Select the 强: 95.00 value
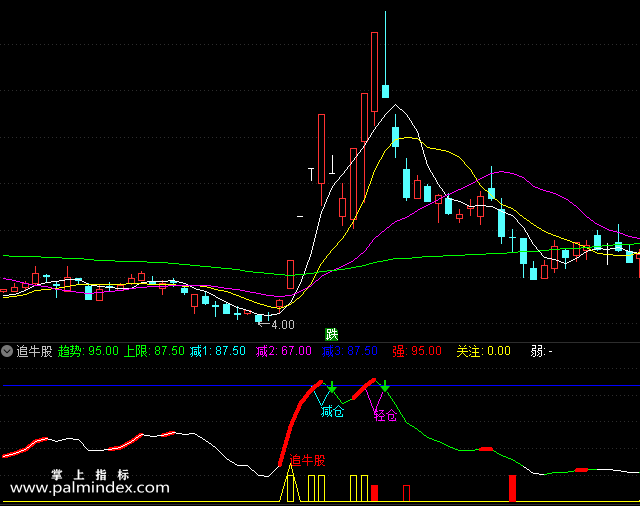 click(417, 351)
